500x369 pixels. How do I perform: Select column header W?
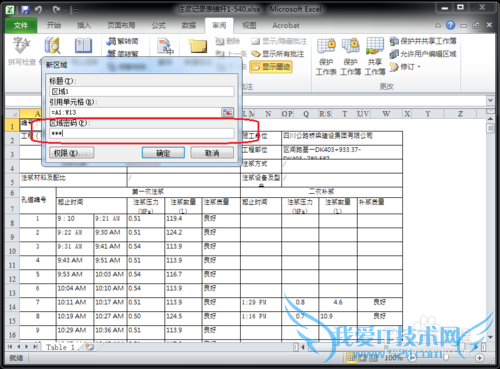click(x=386, y=114)
